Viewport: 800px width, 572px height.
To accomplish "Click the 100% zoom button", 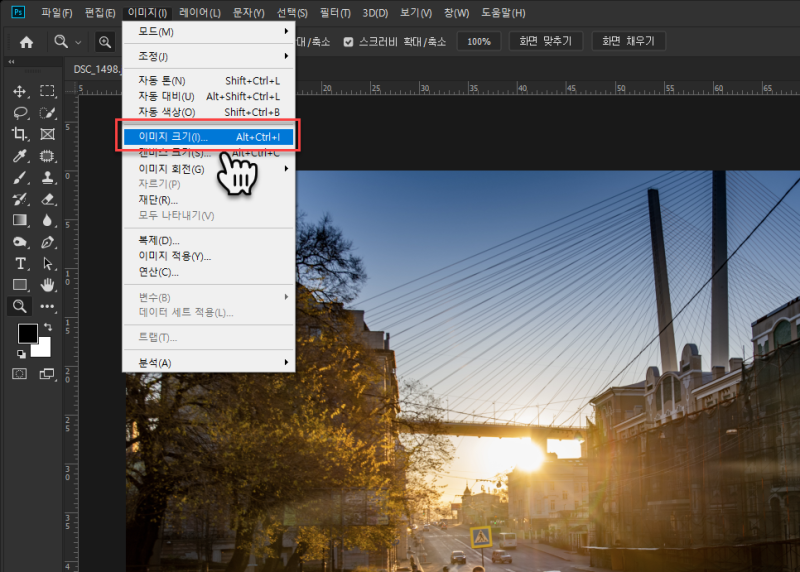I will pyautogui.click(x=479, y=41).
